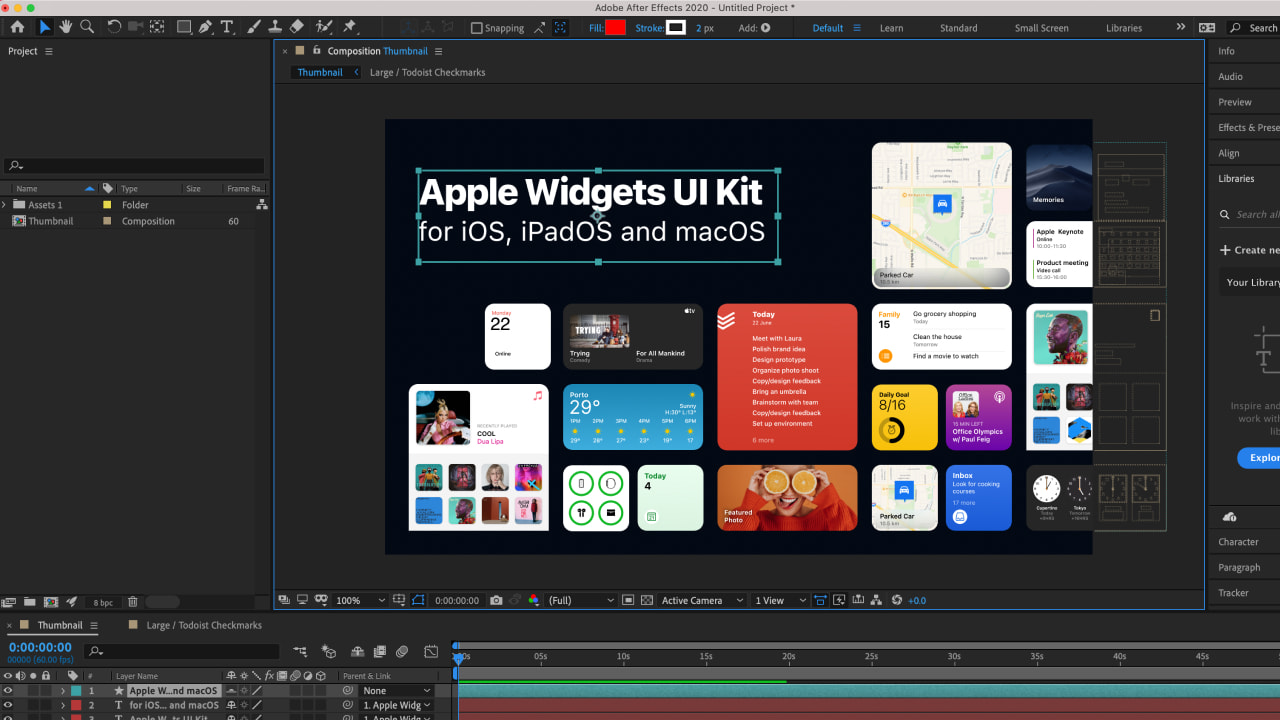This screenshot has height=720, width=1280.
Task: Open grid and guide options icon
Action: 399,600
